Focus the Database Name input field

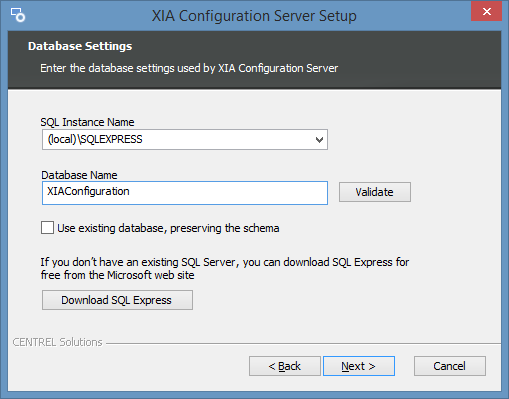(185, 193)
